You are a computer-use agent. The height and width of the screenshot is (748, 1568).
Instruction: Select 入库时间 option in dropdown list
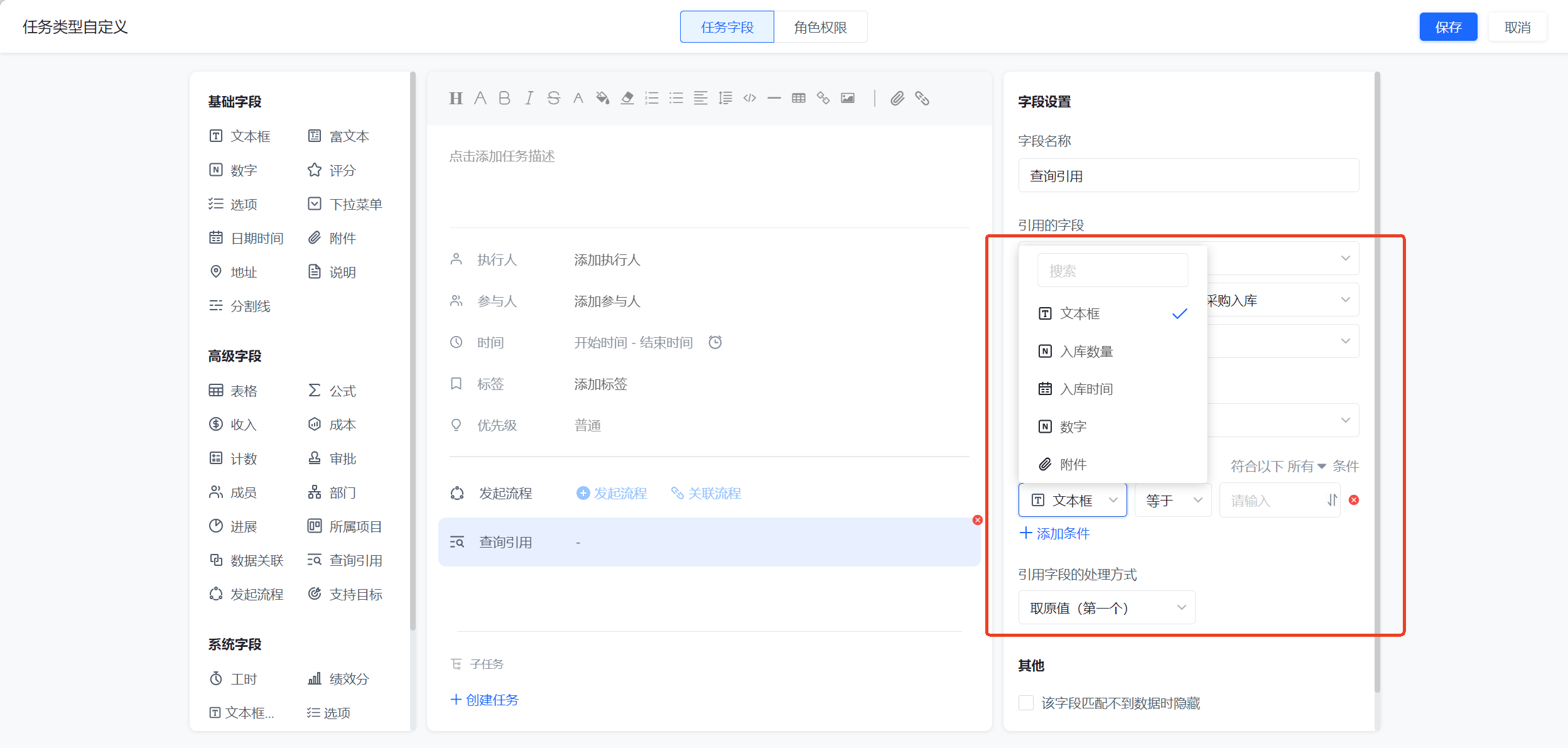pos(1113,389)
